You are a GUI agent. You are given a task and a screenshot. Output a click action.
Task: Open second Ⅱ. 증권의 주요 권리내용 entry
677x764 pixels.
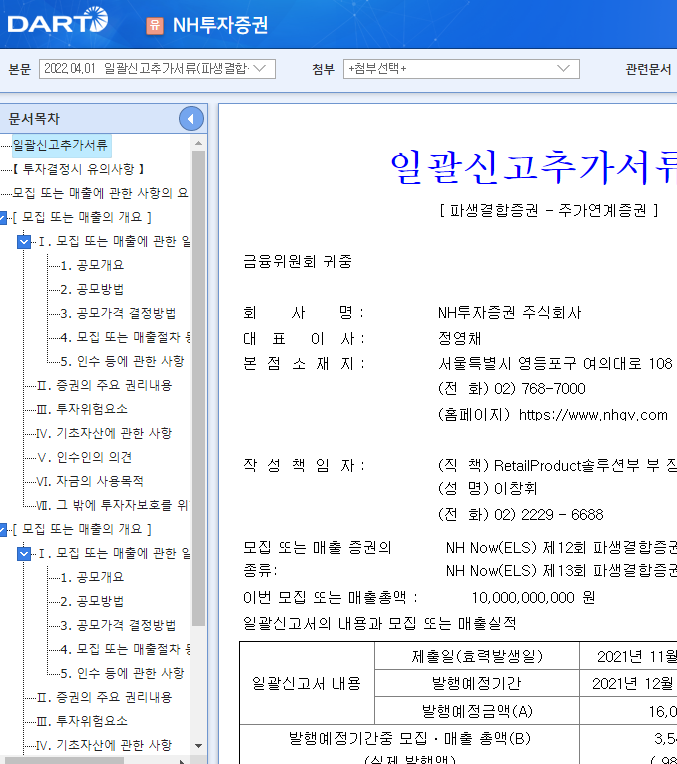[x=105, y=697]
